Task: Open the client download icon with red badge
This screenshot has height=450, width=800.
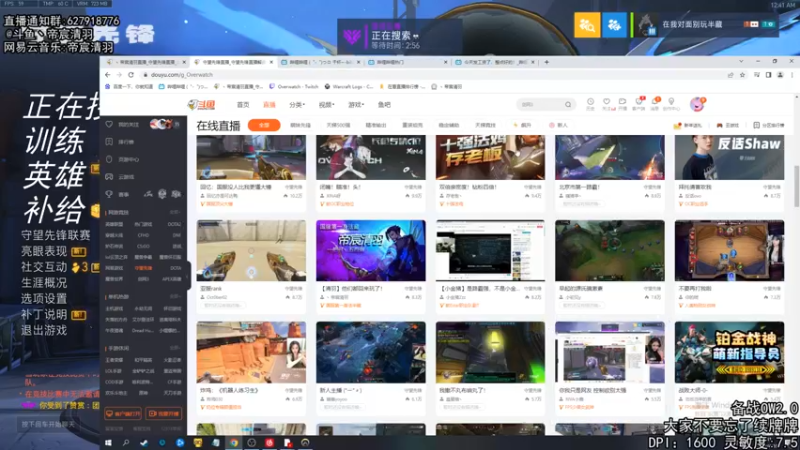Action: 639,104
